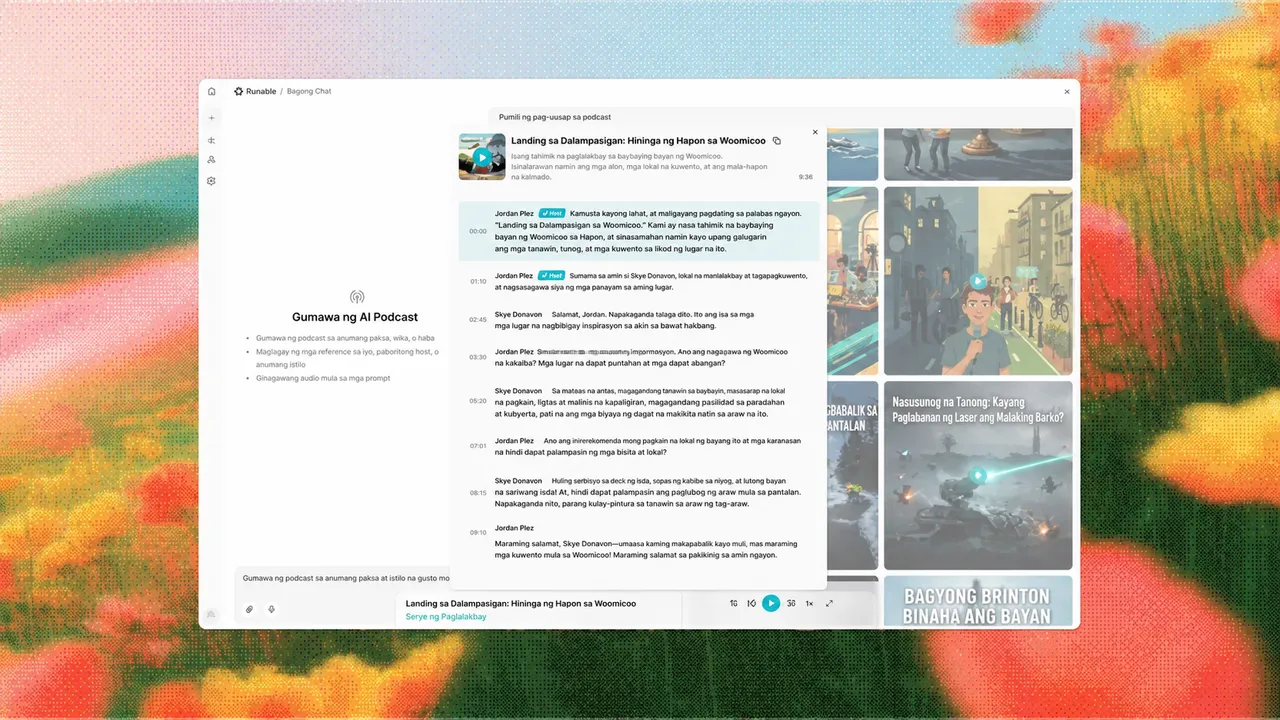
Task: Select transcript line starting 'Huling serbisyo sa deck'
Action: coord(648,492)
